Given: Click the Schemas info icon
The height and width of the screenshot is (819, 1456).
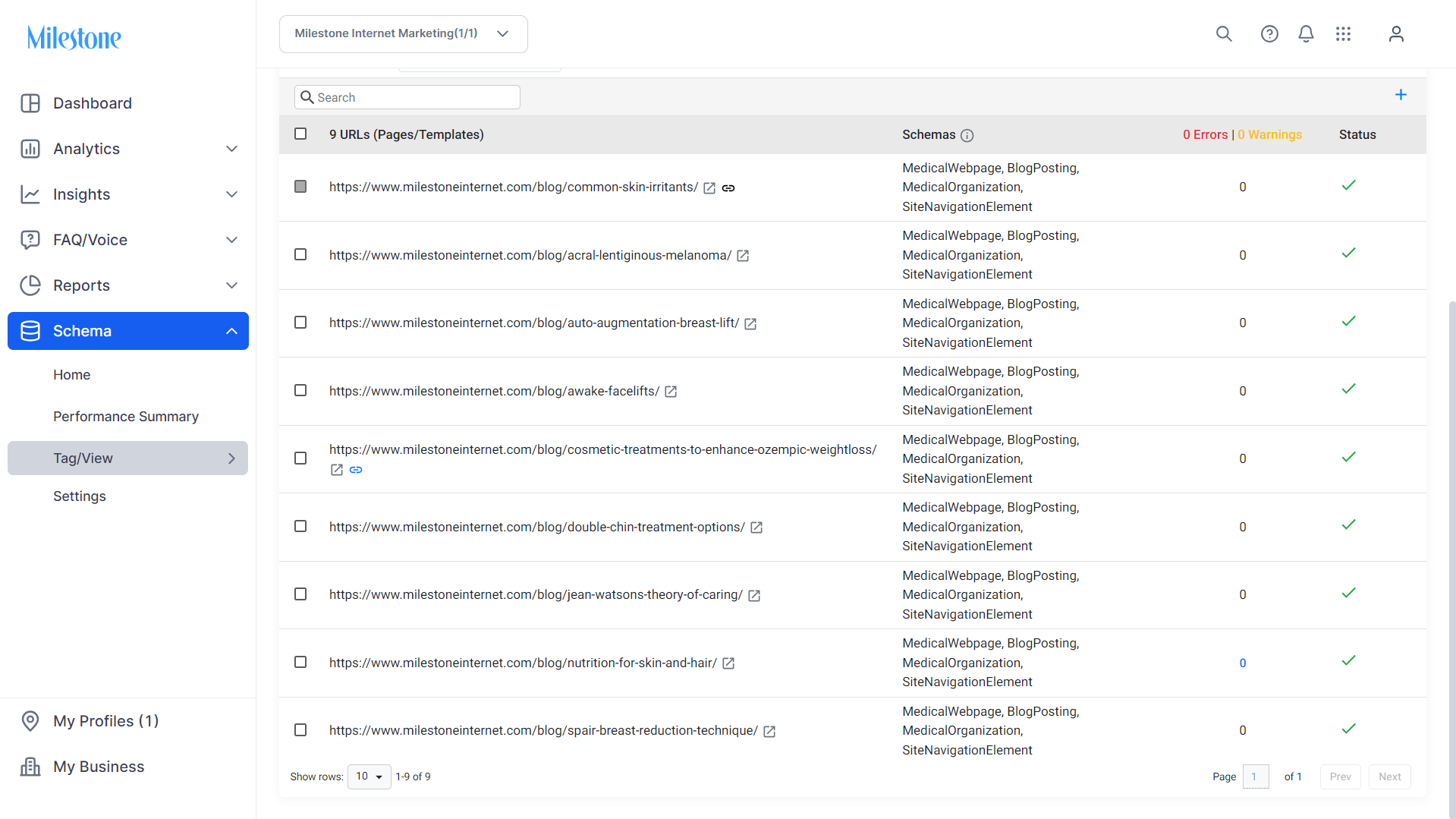Looking at the screenshot, I should (967, 135).
